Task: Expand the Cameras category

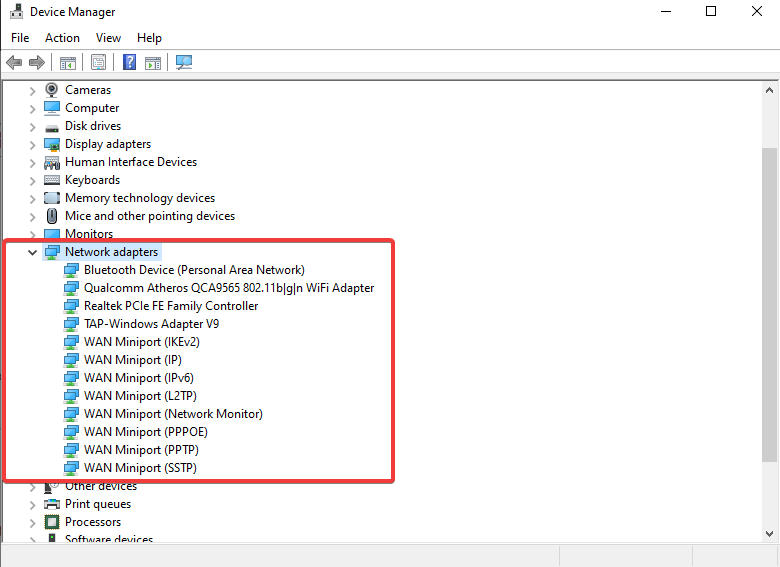Action: [32, 91]
